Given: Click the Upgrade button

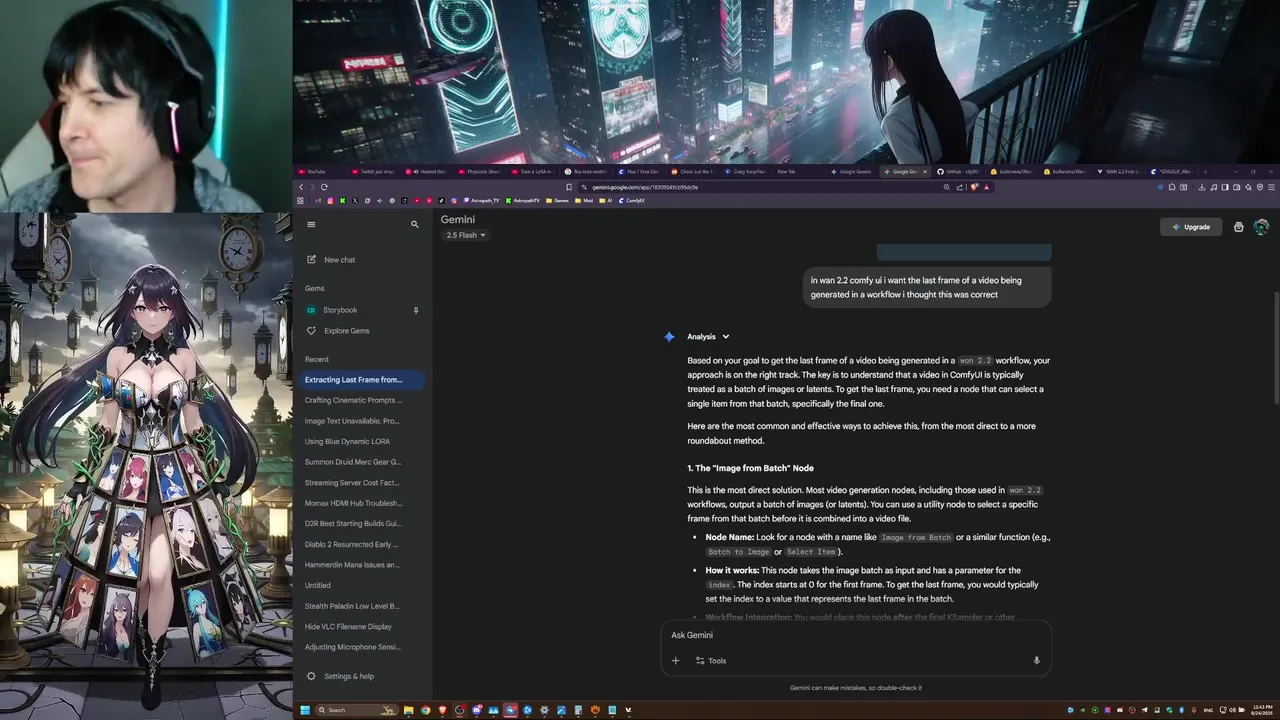Looking at the screenshot, I should 1191,227.
